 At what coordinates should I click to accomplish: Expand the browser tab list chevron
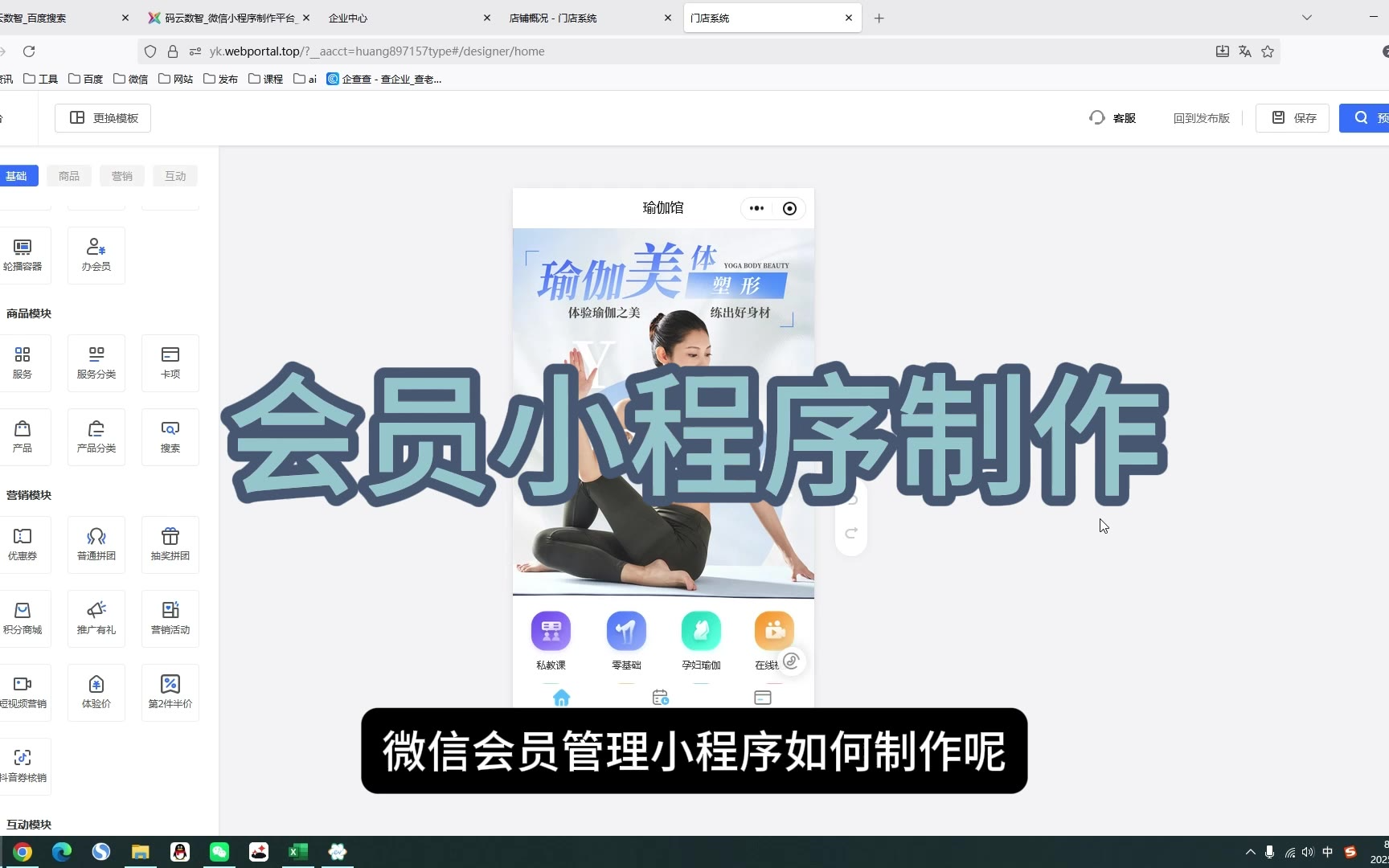point(1307,18)
